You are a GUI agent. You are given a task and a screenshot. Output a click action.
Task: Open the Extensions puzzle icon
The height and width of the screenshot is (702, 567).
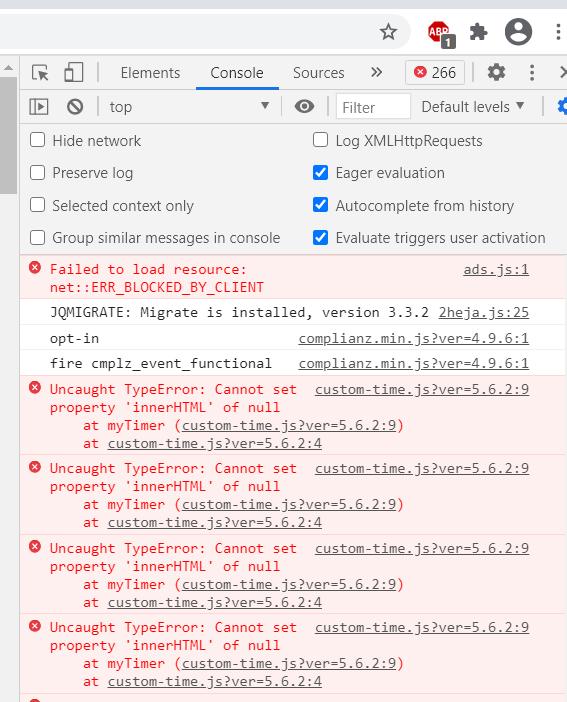click(x=478, y=32)
